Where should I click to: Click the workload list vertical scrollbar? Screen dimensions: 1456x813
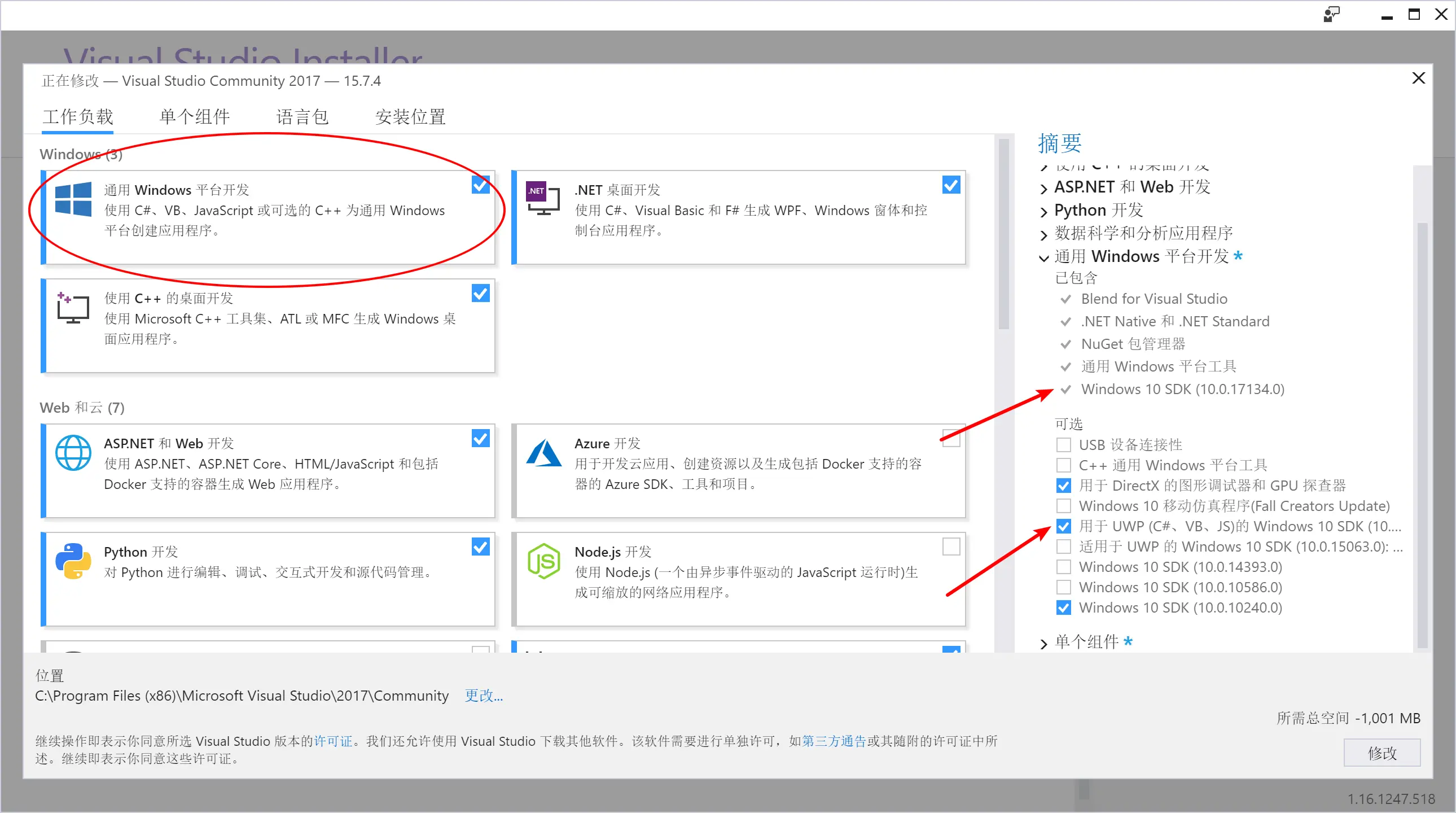[1003, 235]
